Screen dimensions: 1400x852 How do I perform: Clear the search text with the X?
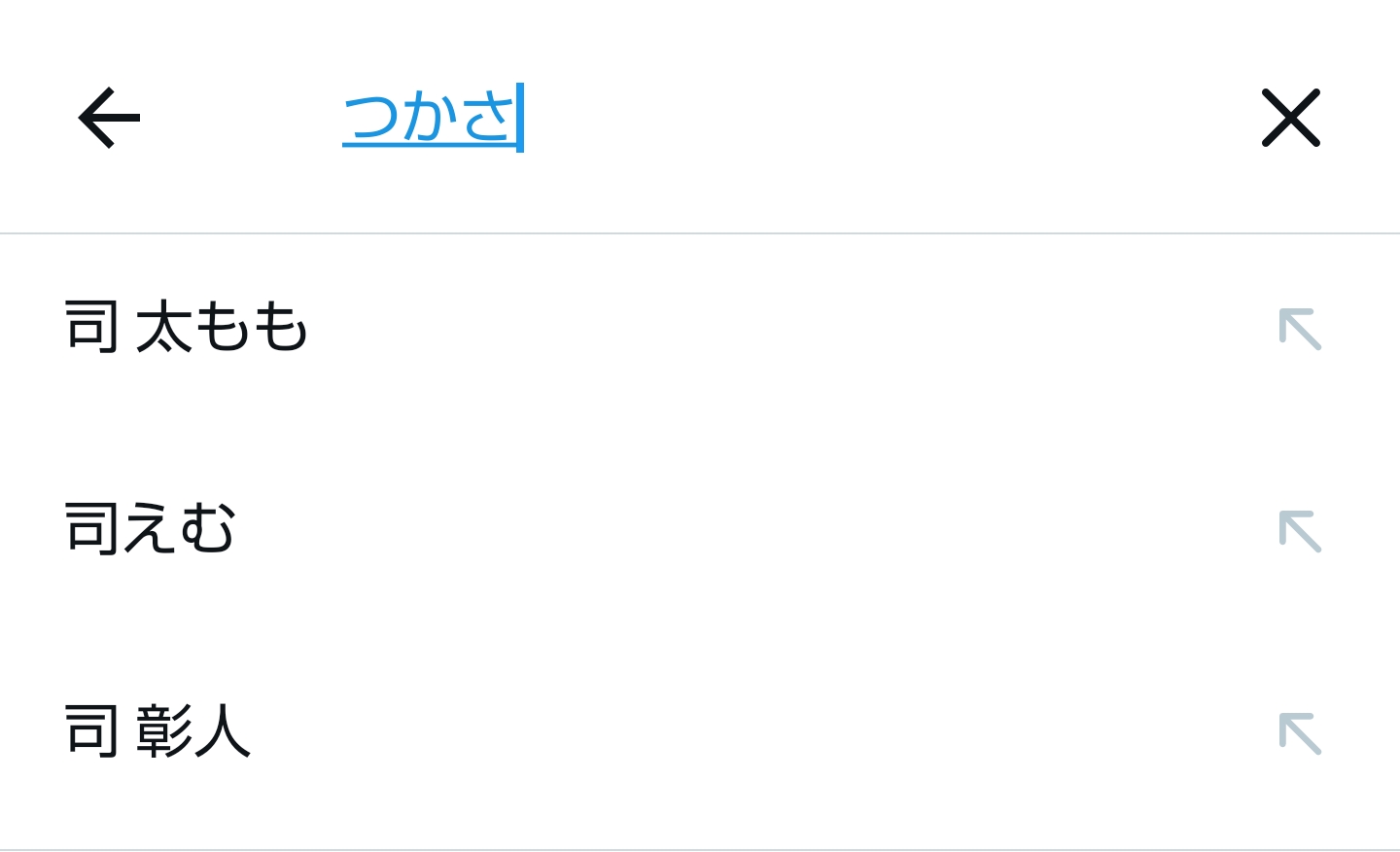click(1290, 118)
